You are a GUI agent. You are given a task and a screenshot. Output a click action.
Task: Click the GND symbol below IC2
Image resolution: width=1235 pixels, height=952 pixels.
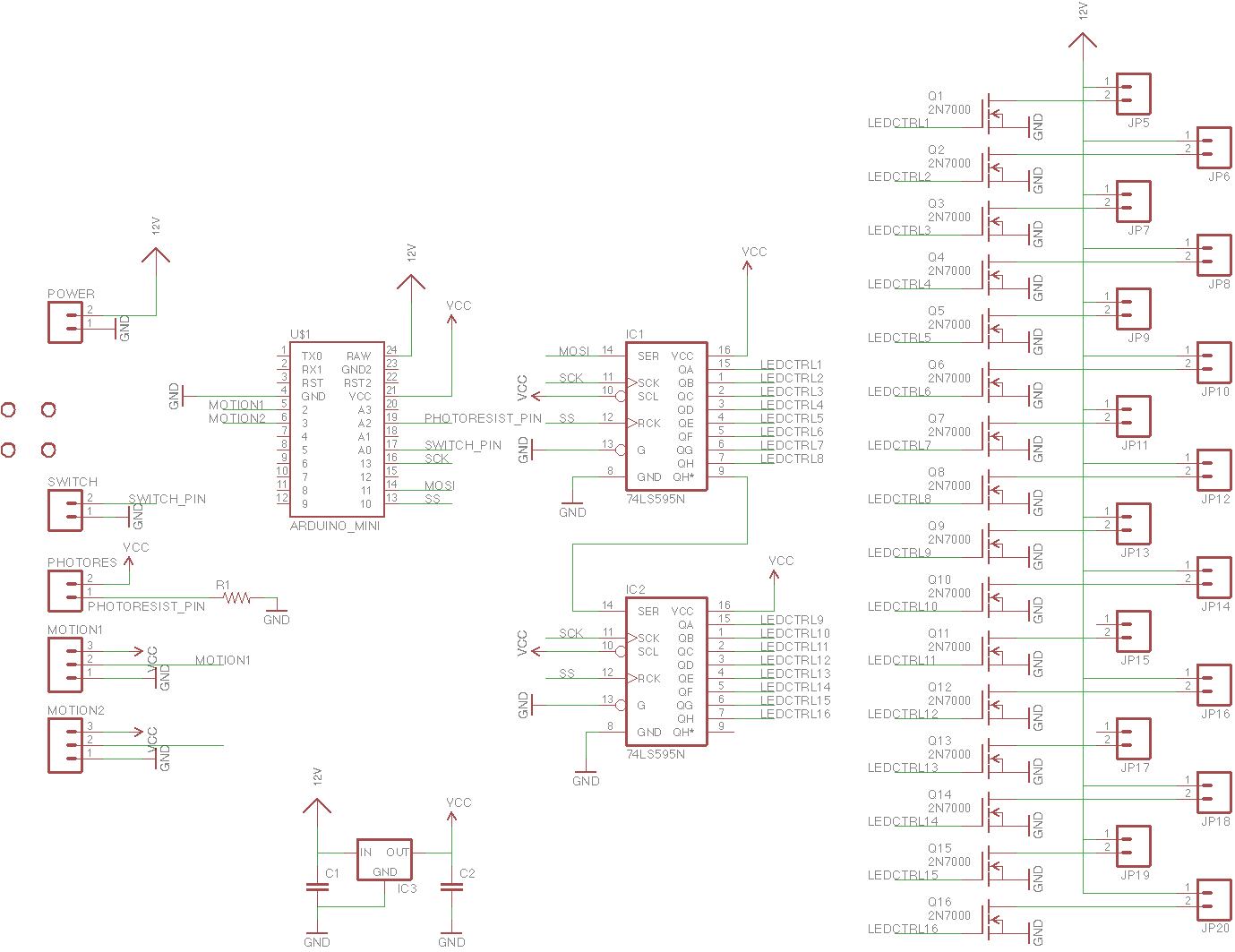tap(586, 776)
